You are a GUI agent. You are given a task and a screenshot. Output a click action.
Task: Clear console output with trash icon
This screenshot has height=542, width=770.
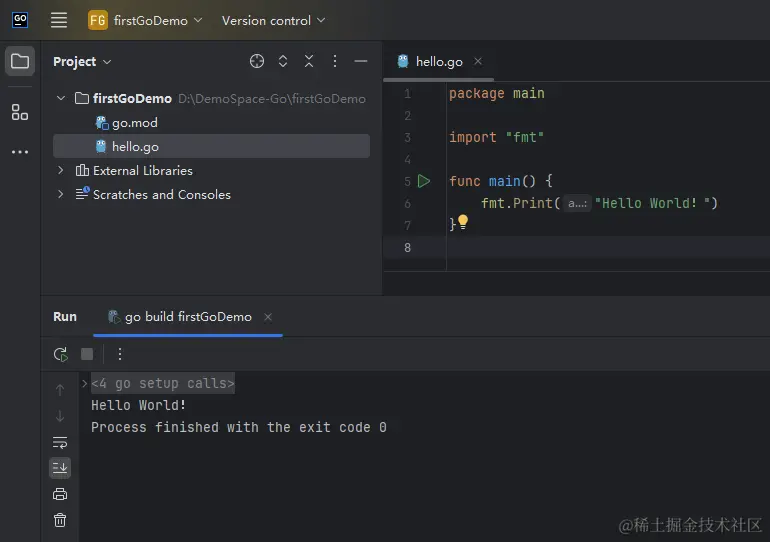(60, 519)
